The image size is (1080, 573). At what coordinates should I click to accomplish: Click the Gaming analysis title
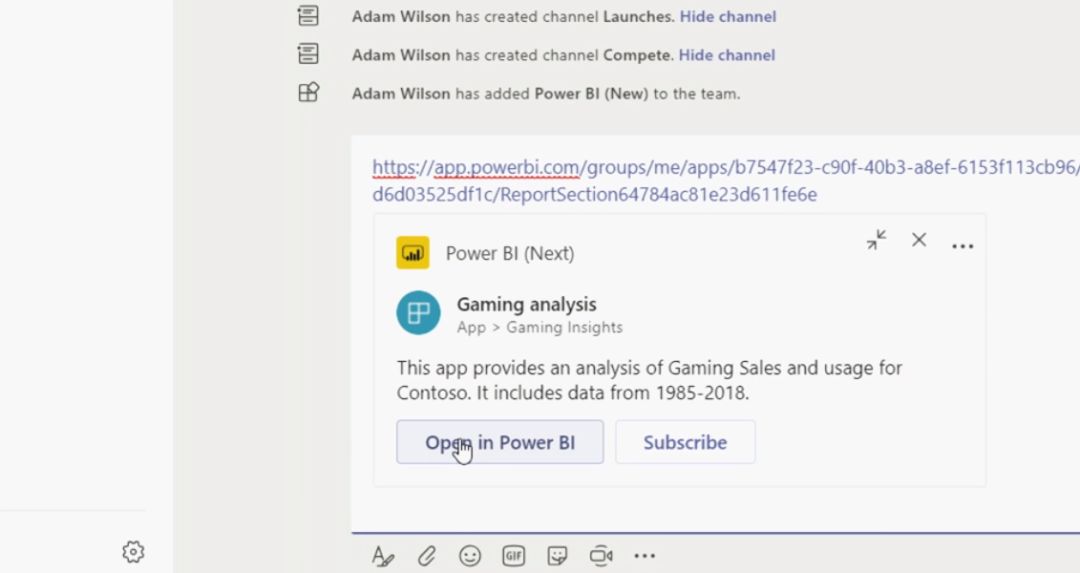pos(527,304)
